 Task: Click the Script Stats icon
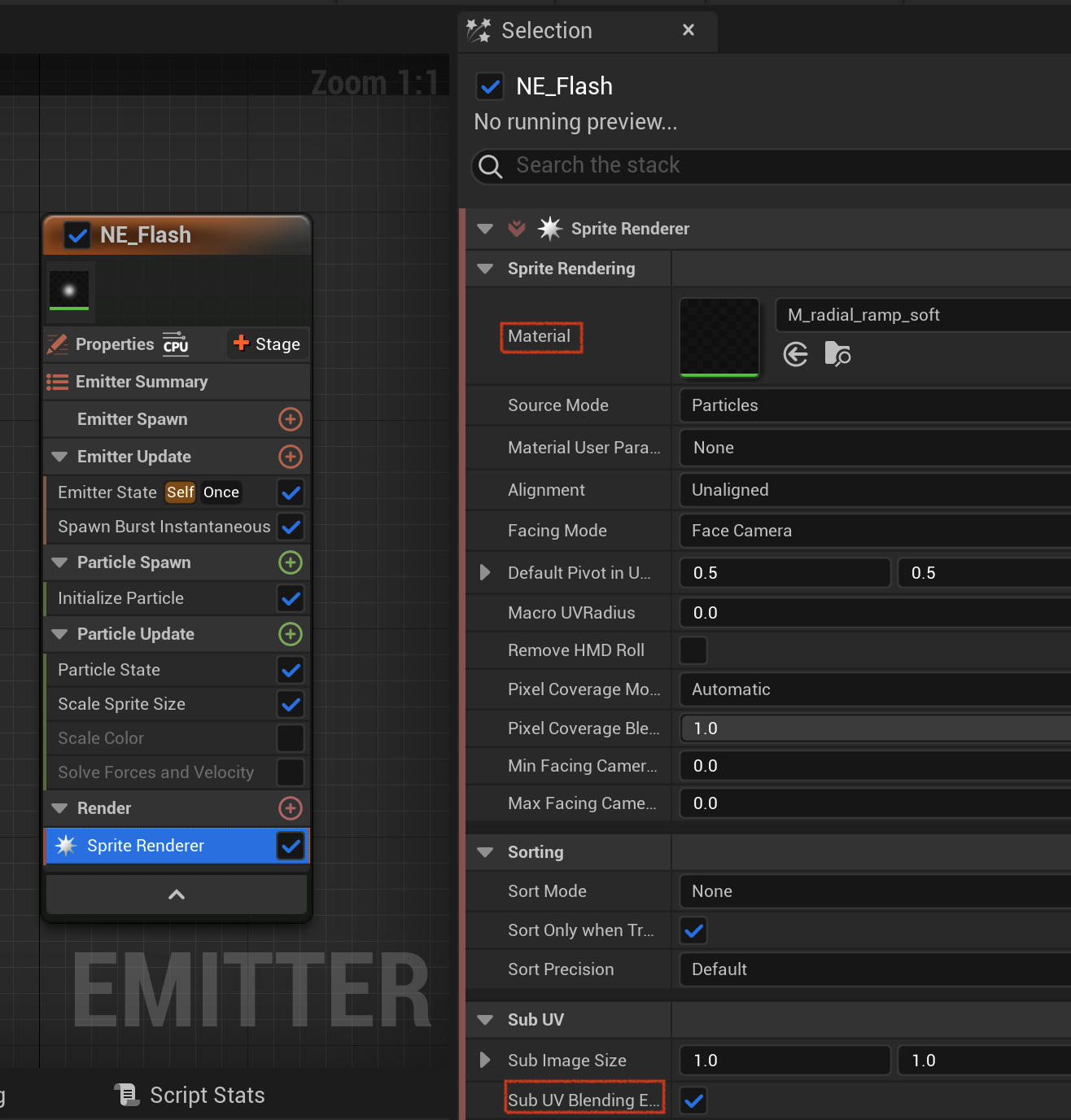[127, 1095]
